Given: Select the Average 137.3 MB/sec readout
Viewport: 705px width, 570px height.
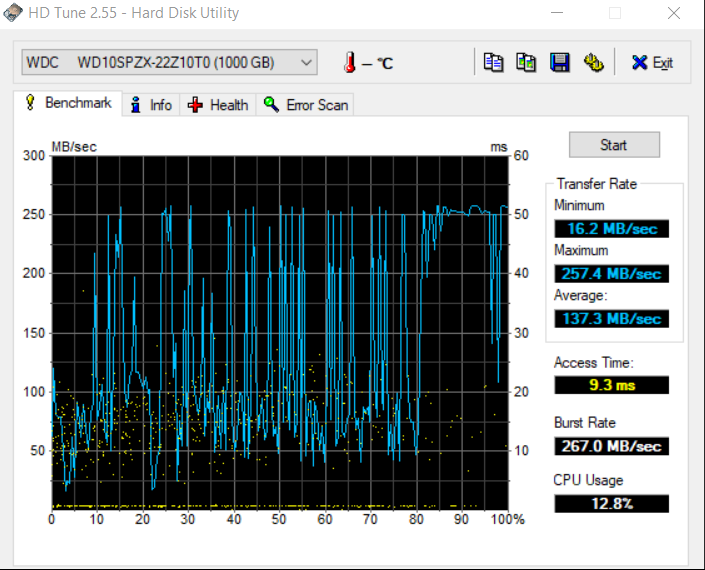Looking at the screenshot, I should [611, 318].
